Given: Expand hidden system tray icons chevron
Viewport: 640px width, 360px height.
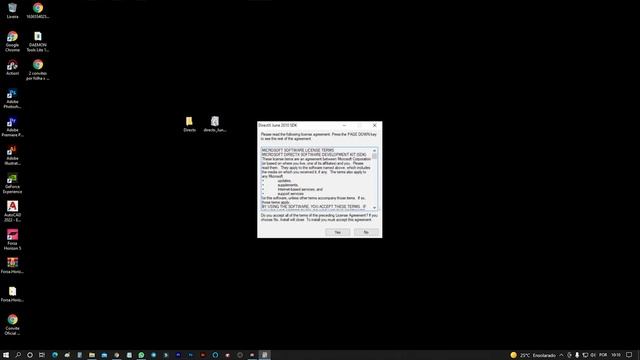Looking at the screenshot, I should tap(561, 355).
